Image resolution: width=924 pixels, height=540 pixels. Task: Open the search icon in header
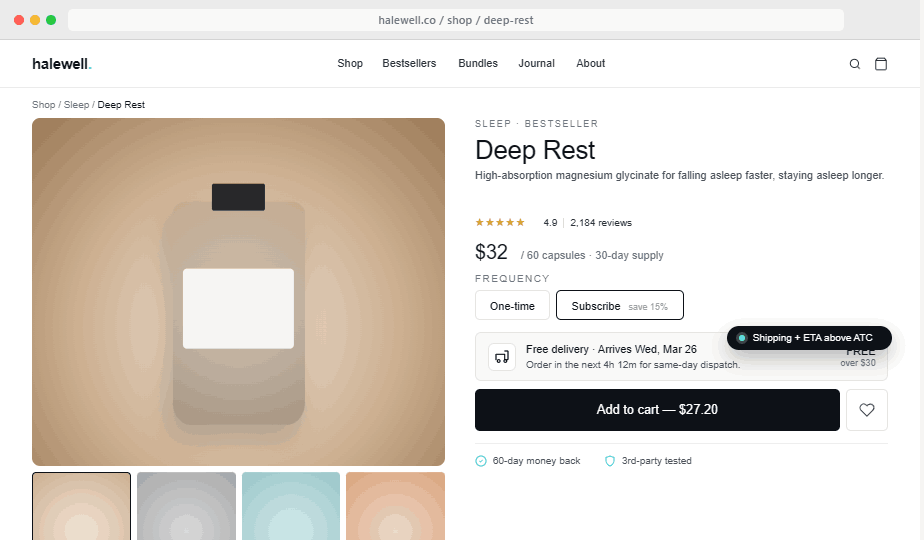click(x=854, y=64)
